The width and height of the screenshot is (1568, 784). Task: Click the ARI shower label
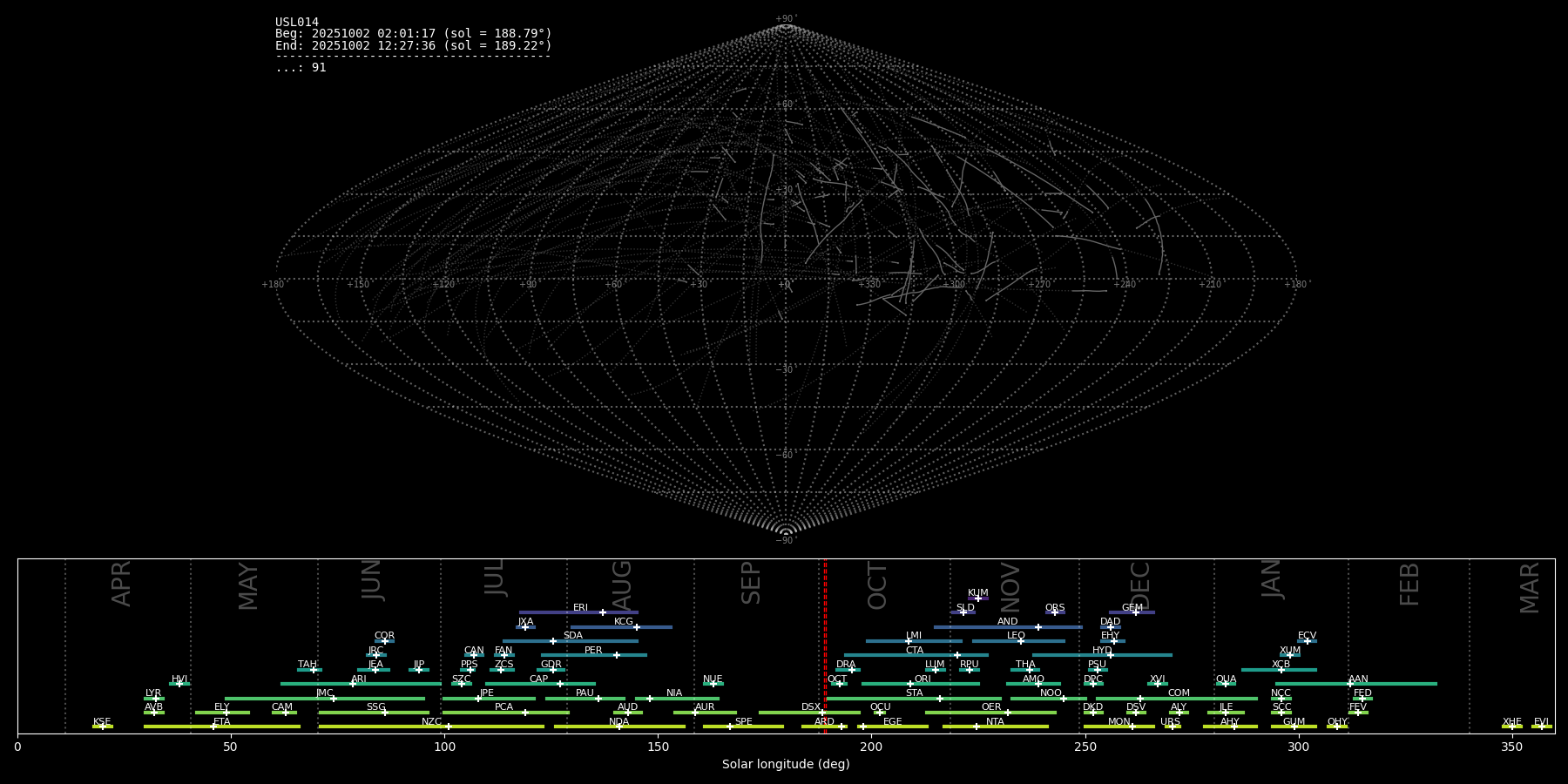click(358, 679)
